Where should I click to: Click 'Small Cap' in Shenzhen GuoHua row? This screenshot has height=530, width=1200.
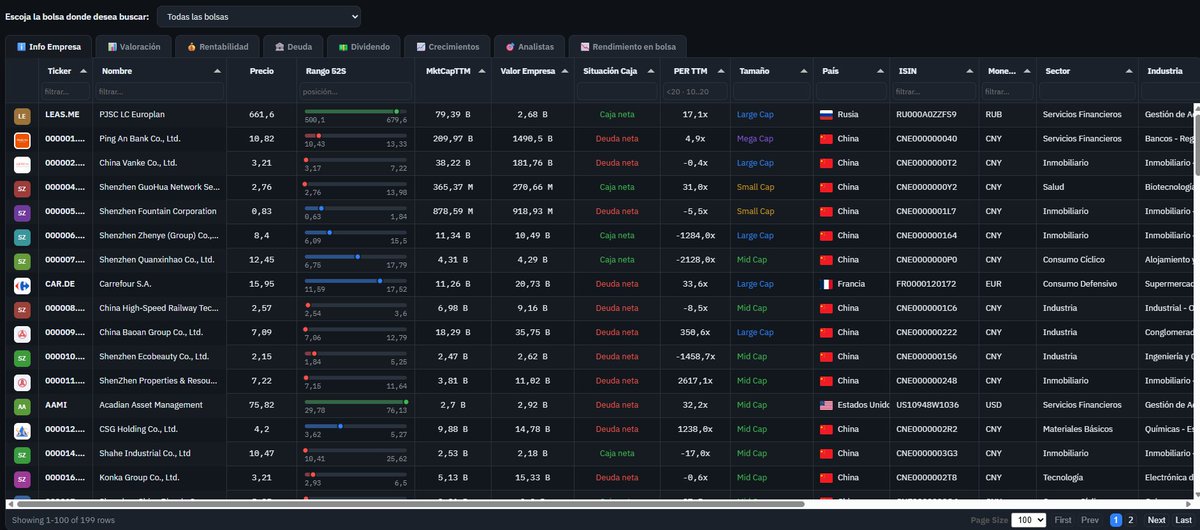pyautogui.click(x=755, y=187)
